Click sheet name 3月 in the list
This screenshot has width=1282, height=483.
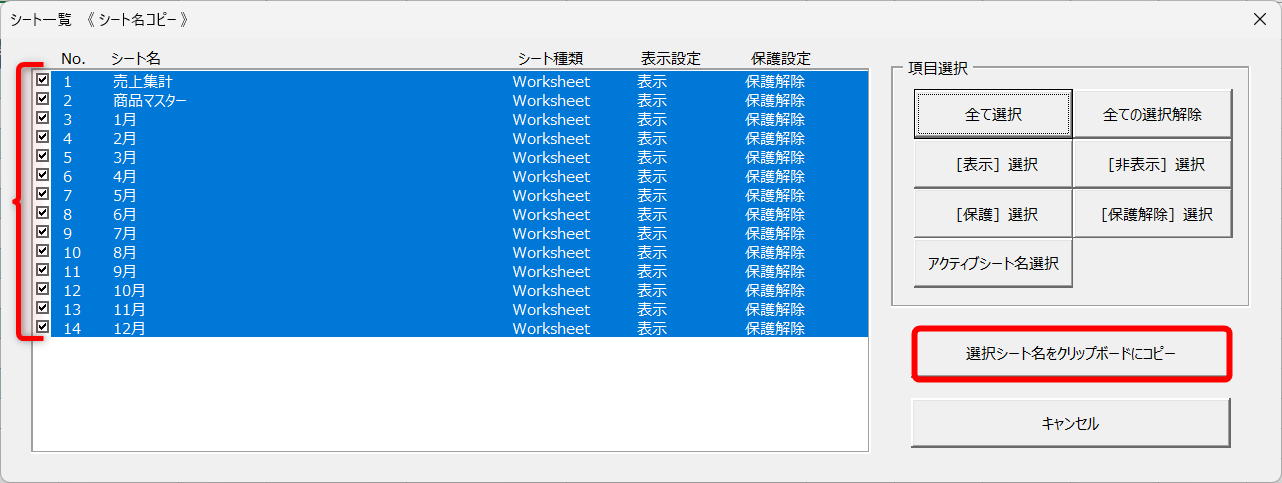click(x=125, y=157)
